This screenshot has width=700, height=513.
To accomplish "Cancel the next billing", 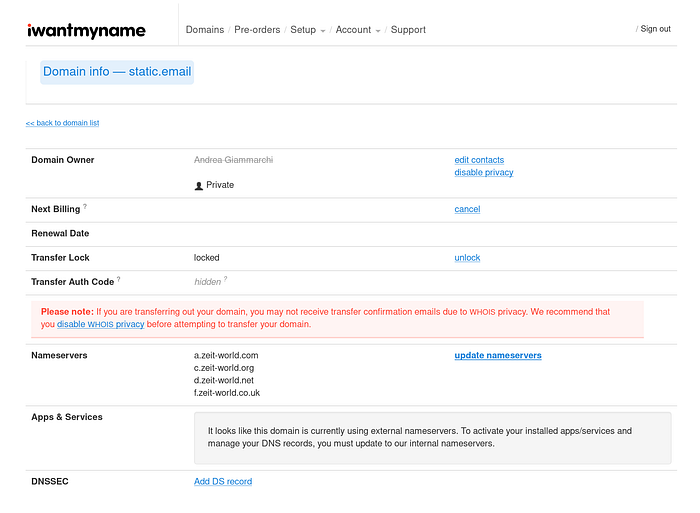I will (x=467, y=210).
